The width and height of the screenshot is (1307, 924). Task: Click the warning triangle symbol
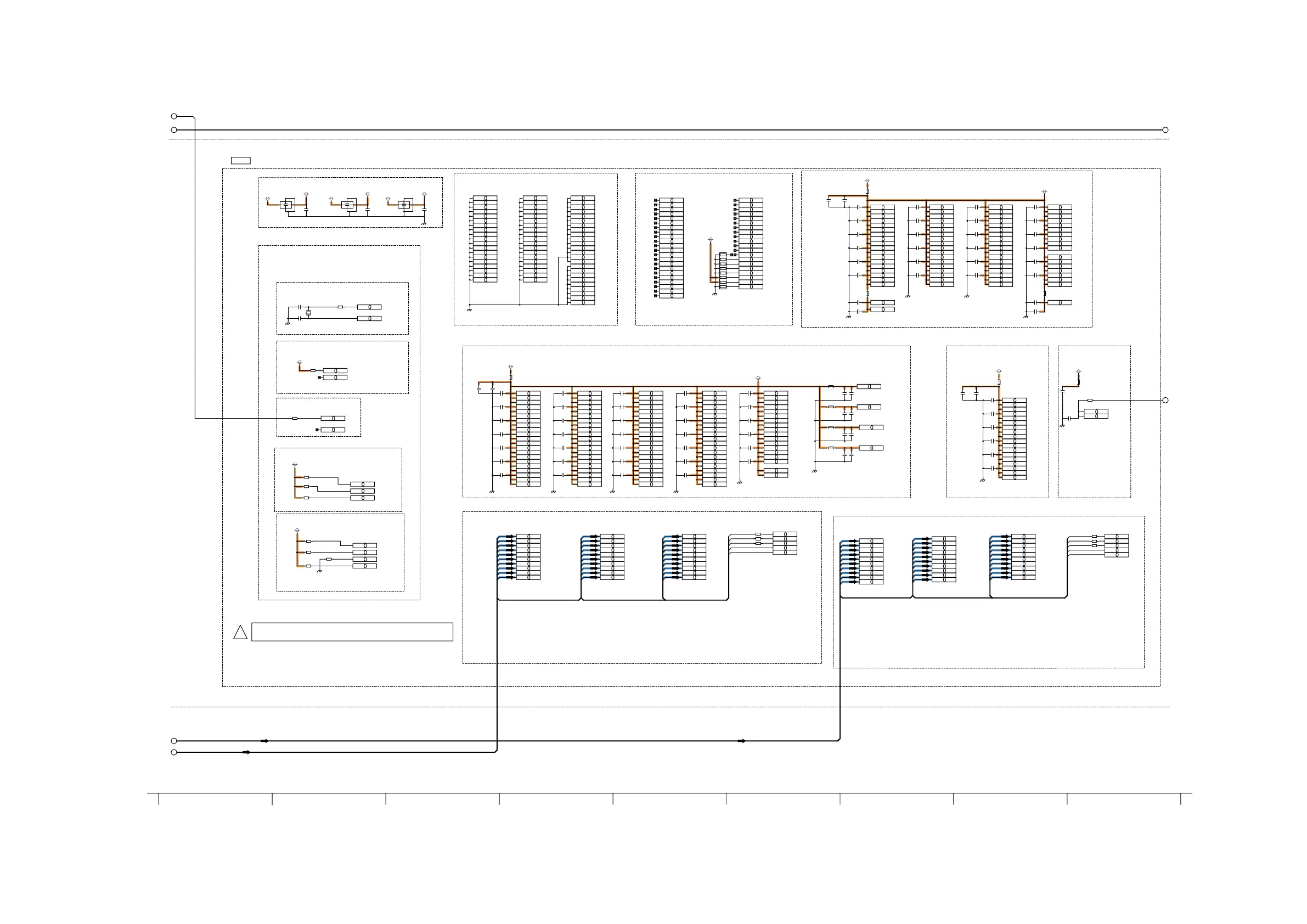(x=240, y=633)
